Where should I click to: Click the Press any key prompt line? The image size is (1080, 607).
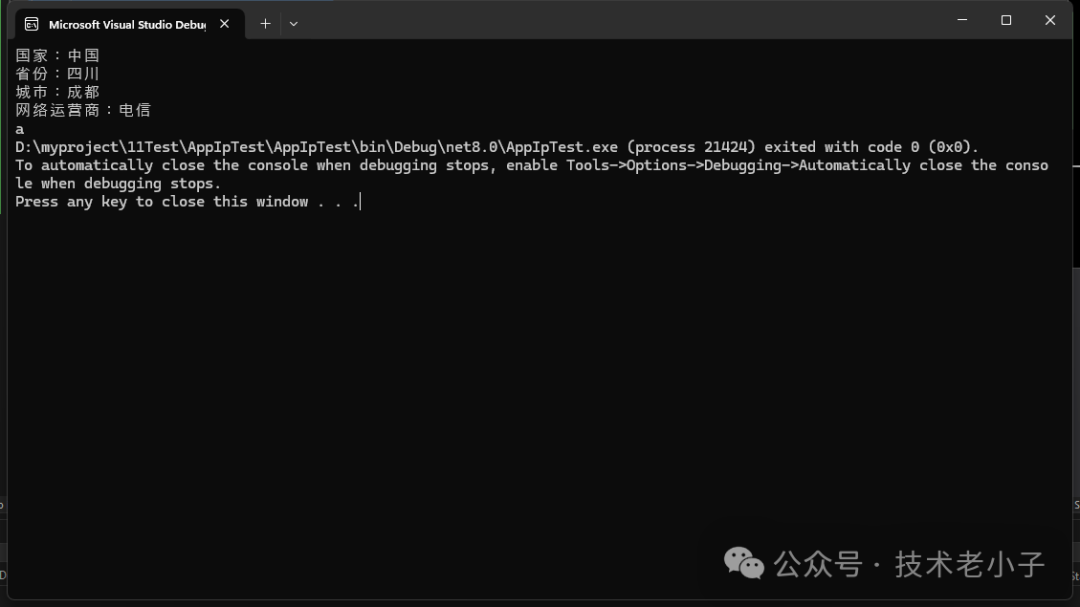point(187,202)
